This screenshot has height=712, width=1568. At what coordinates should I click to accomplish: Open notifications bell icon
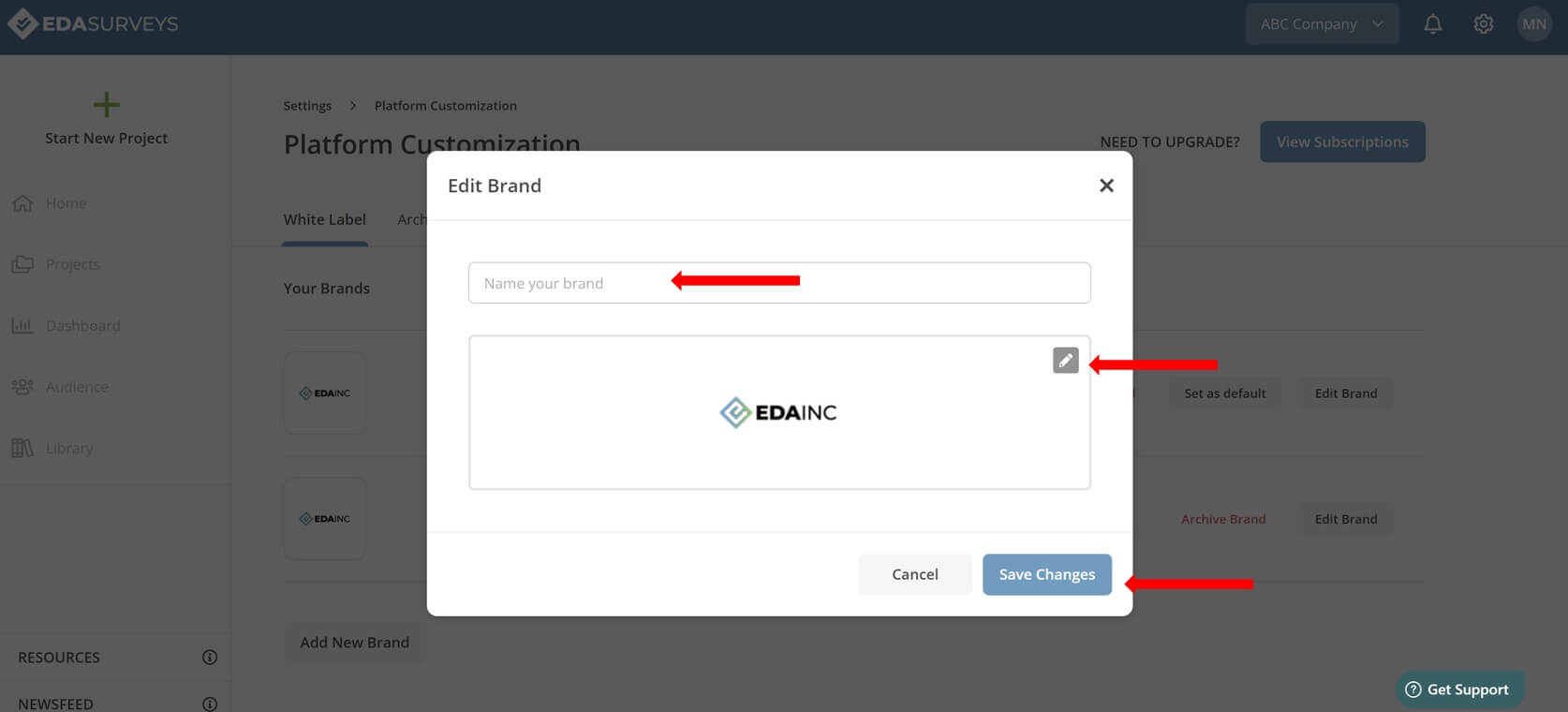pyautogui.click(x=1432, y=24)
